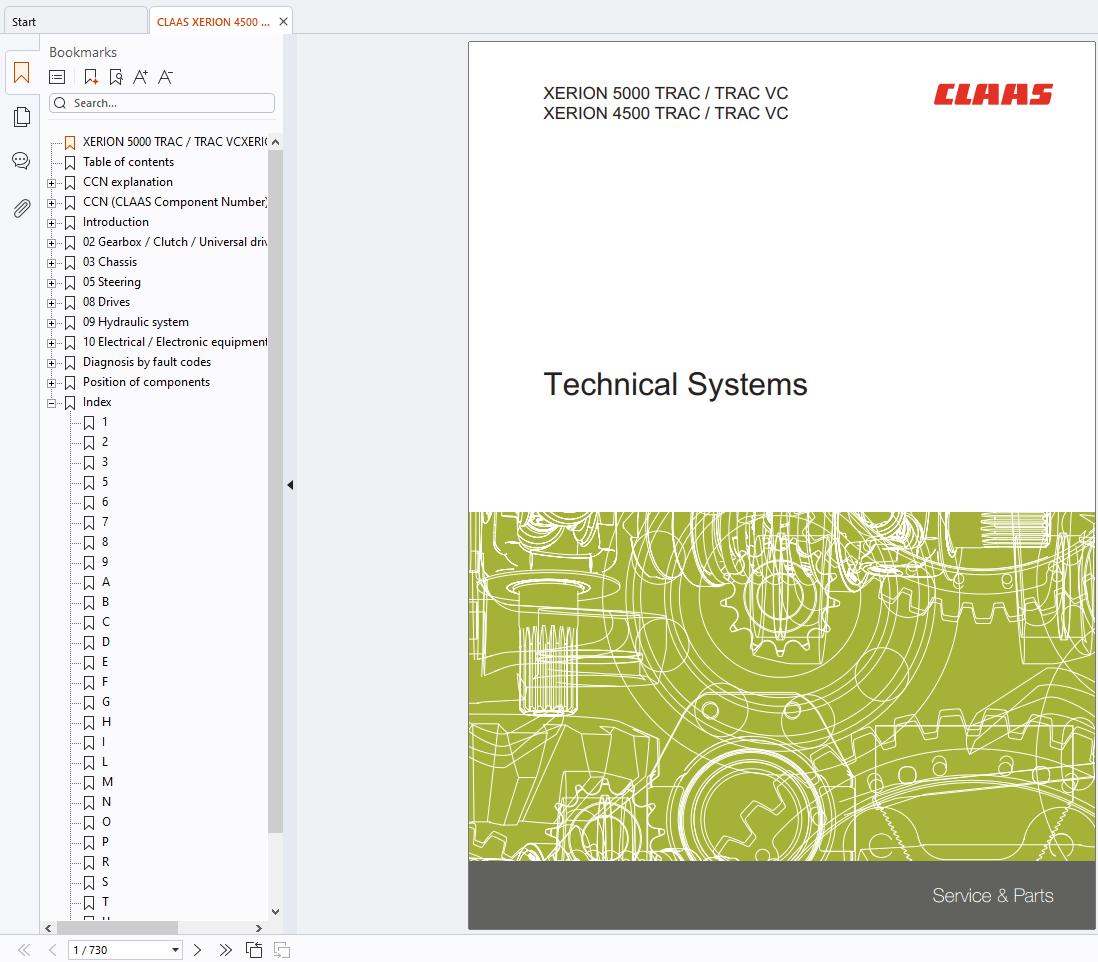Image resolution: width=1098 pixels, height=962 pixels.
Task: Switch to the Start tab
Action: point(24,21)
